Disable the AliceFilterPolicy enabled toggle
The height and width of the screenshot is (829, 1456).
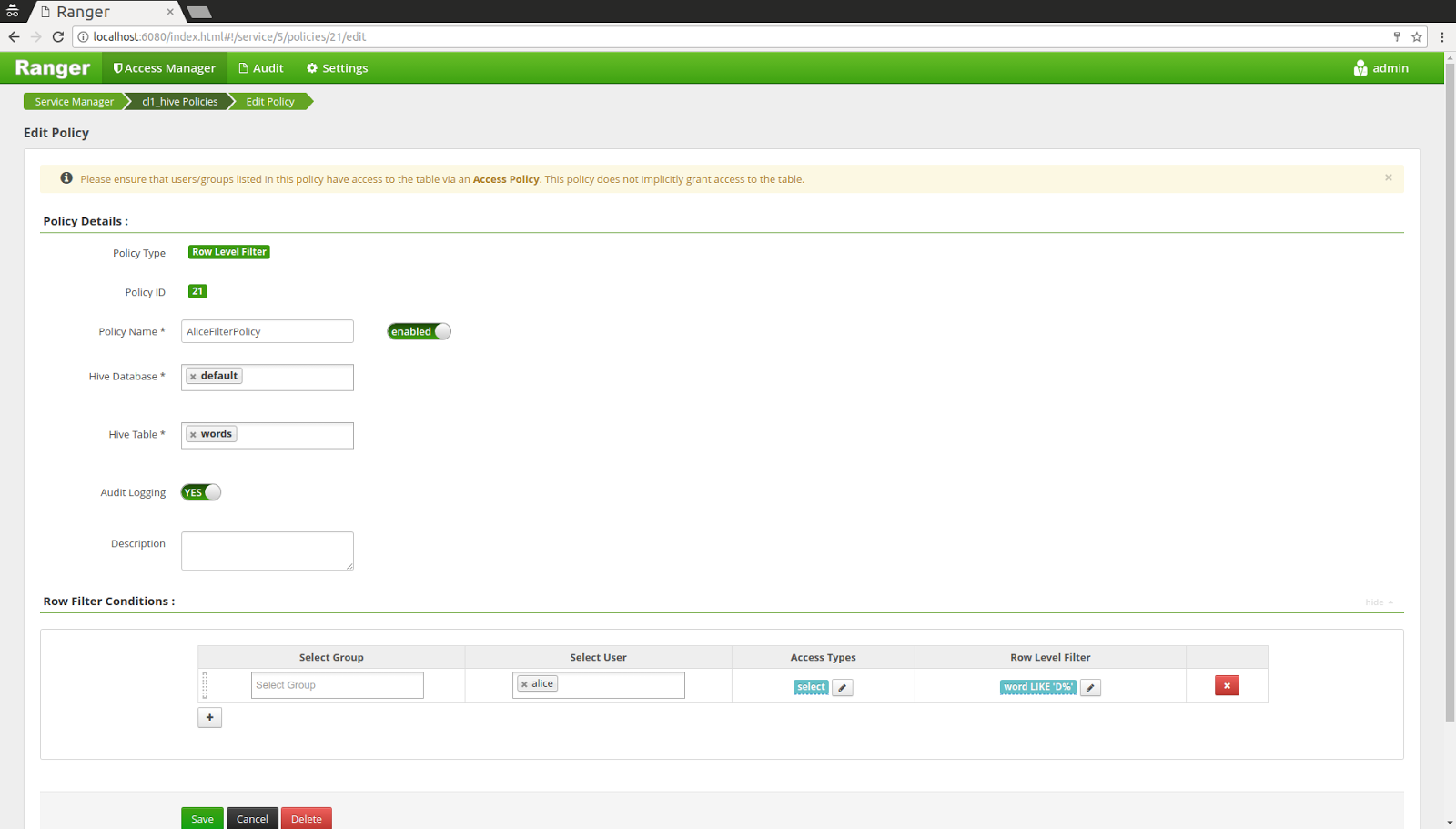coord(418,331)
